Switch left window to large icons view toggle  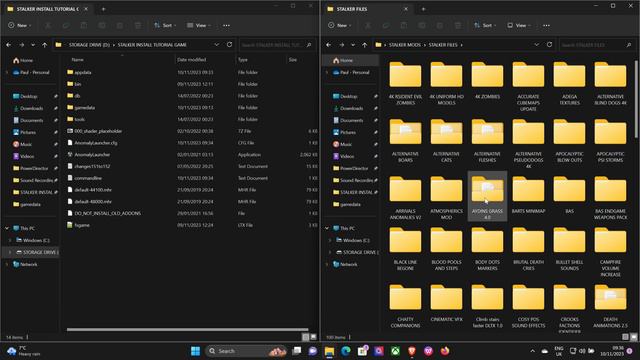(x=313, y=337)
